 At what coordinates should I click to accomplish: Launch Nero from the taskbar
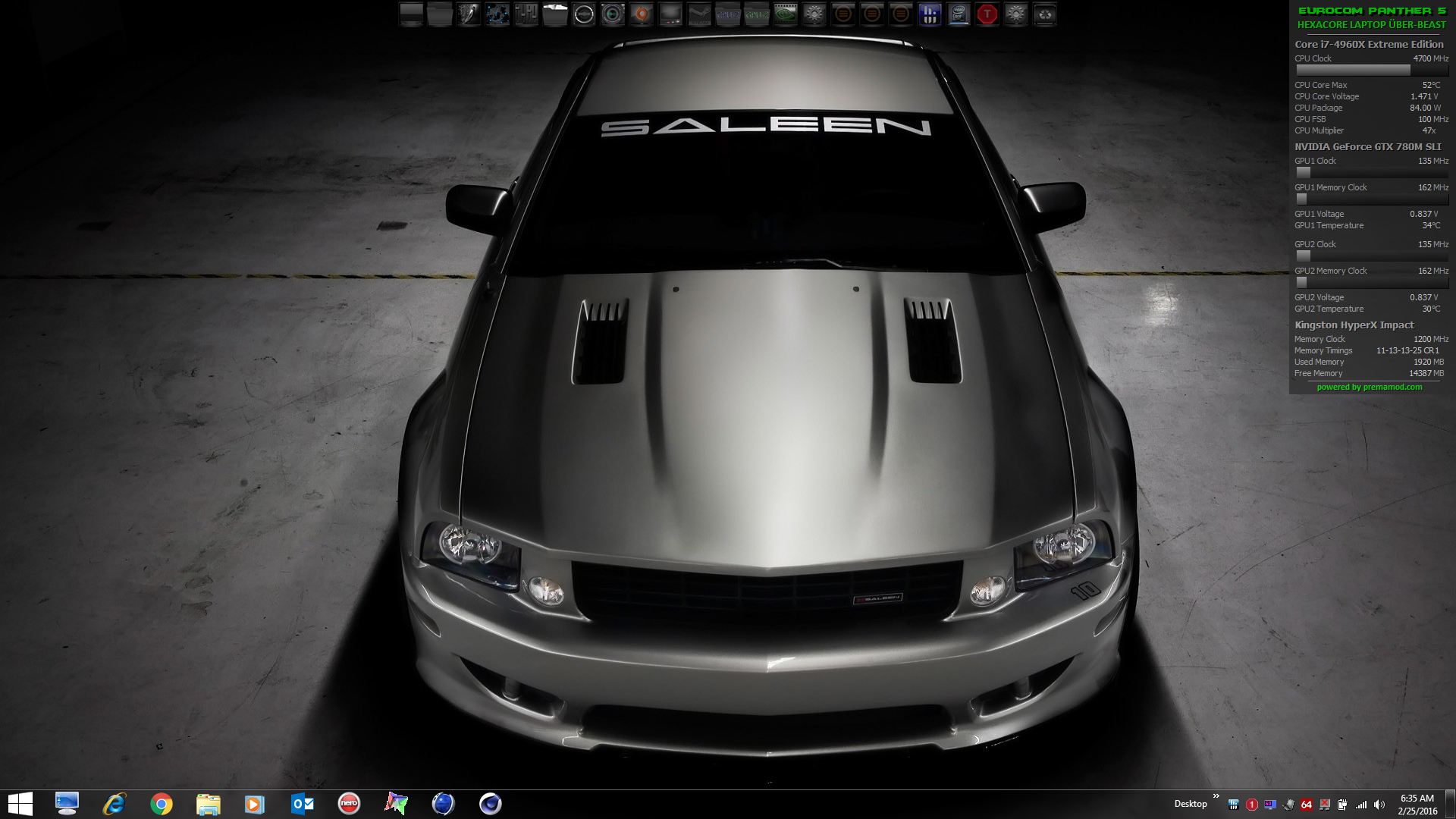pyautogui.click(x=349, y=803)
